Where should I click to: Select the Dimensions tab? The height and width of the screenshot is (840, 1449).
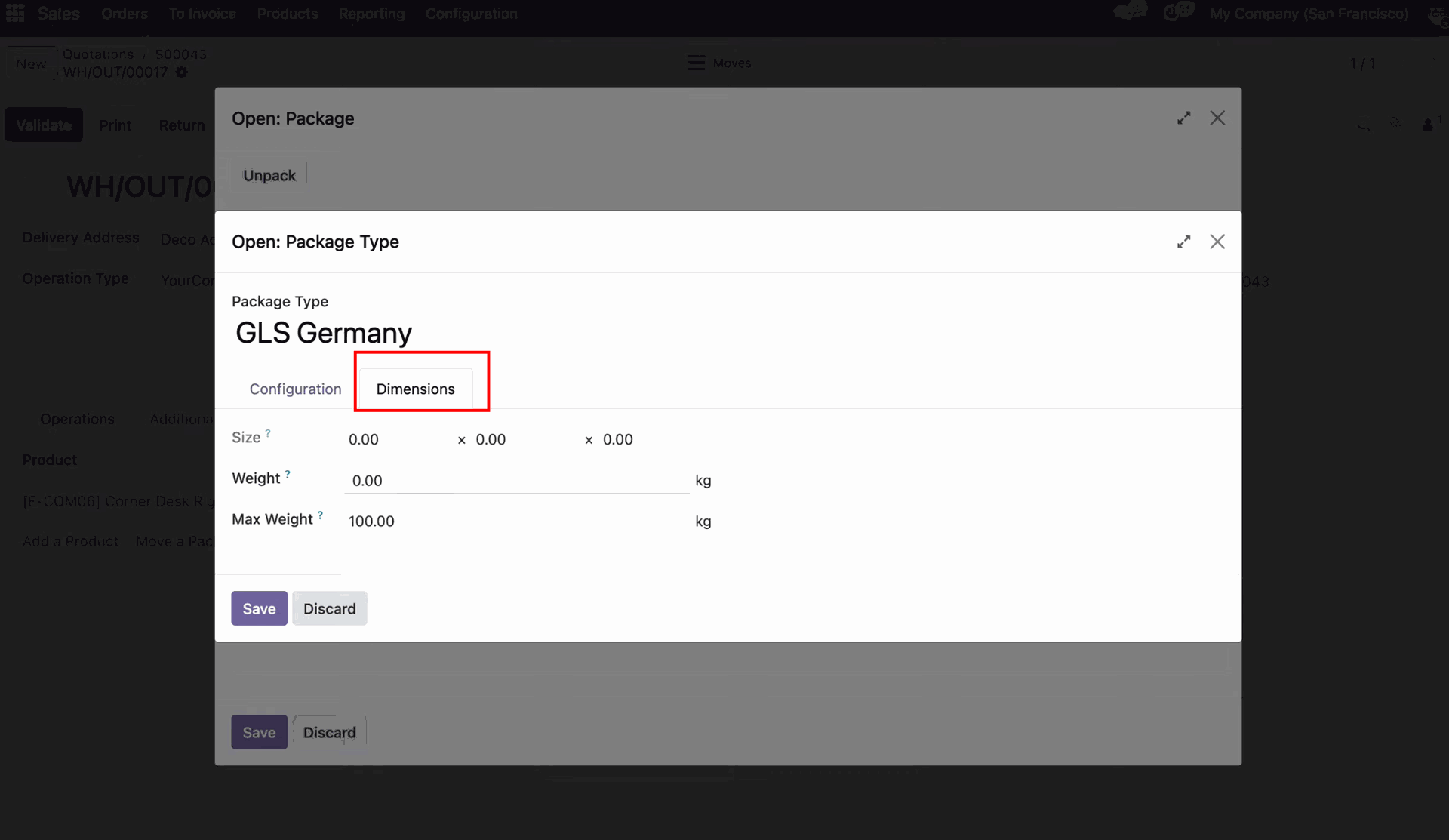click(415, 389)
